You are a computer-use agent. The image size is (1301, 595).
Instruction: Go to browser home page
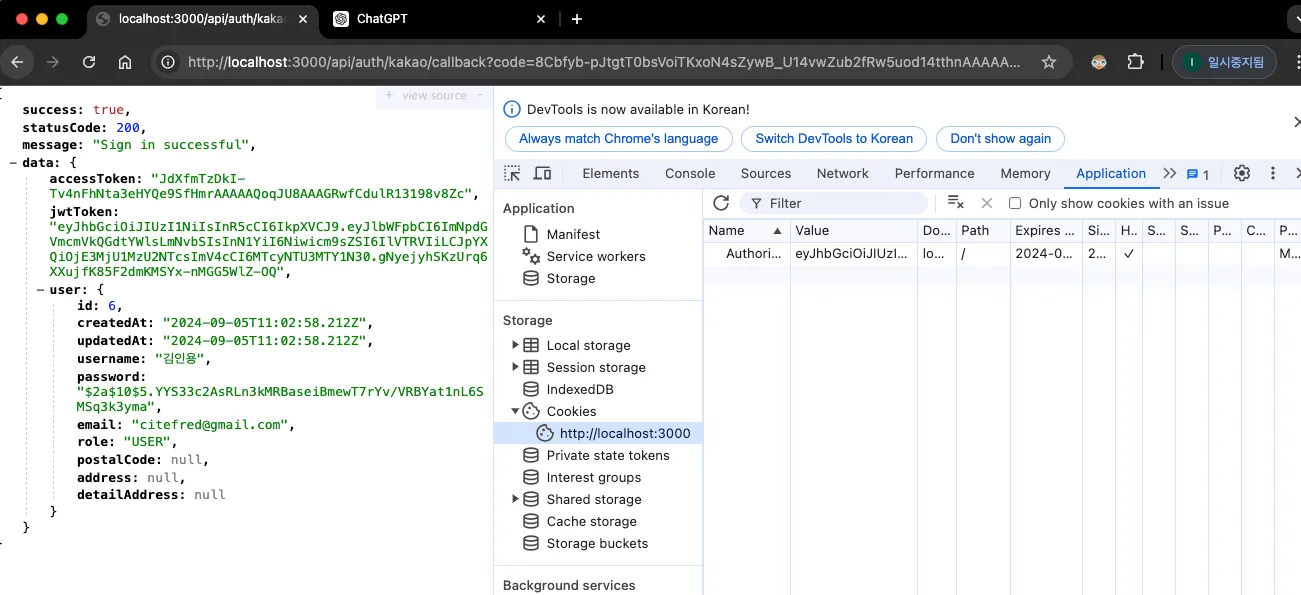coord(125,62)
